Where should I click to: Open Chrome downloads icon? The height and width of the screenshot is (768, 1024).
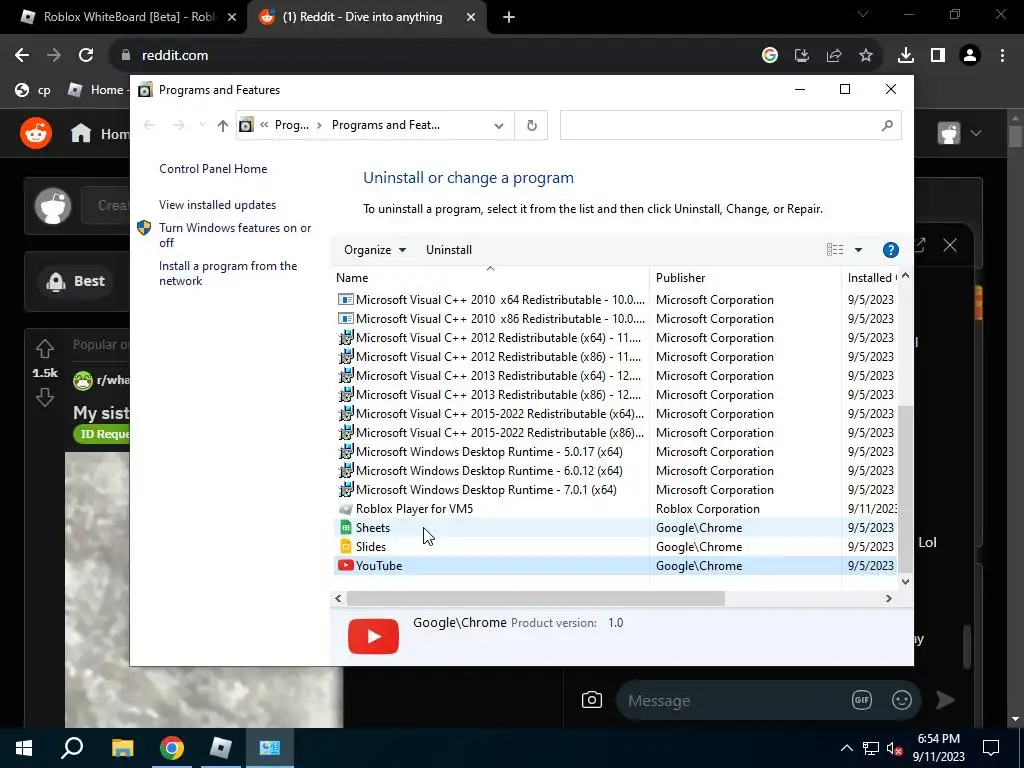(906, 56)
